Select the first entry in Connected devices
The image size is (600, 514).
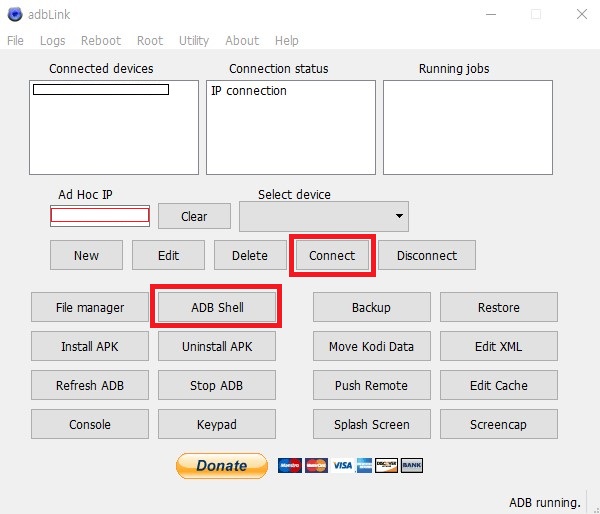tap(101, 90)
